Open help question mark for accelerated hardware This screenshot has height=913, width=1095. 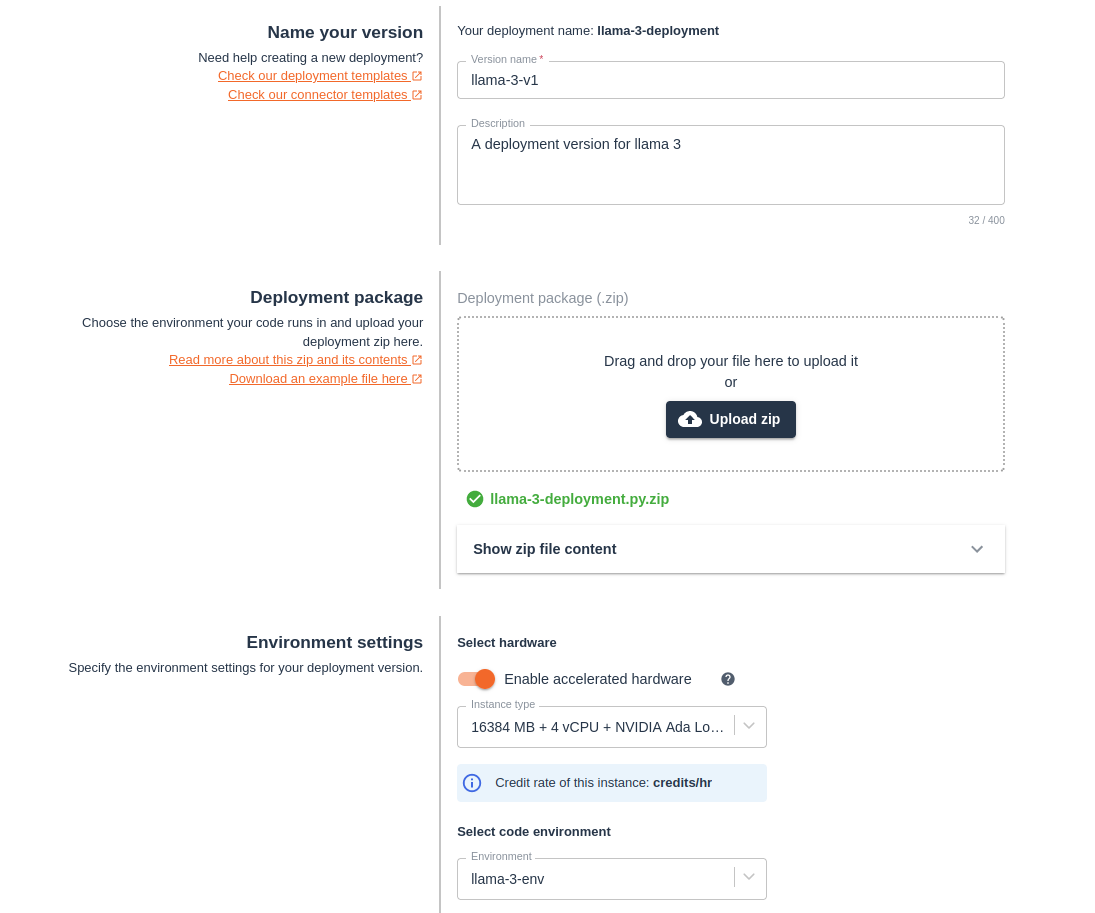click(x=728, y=679)
